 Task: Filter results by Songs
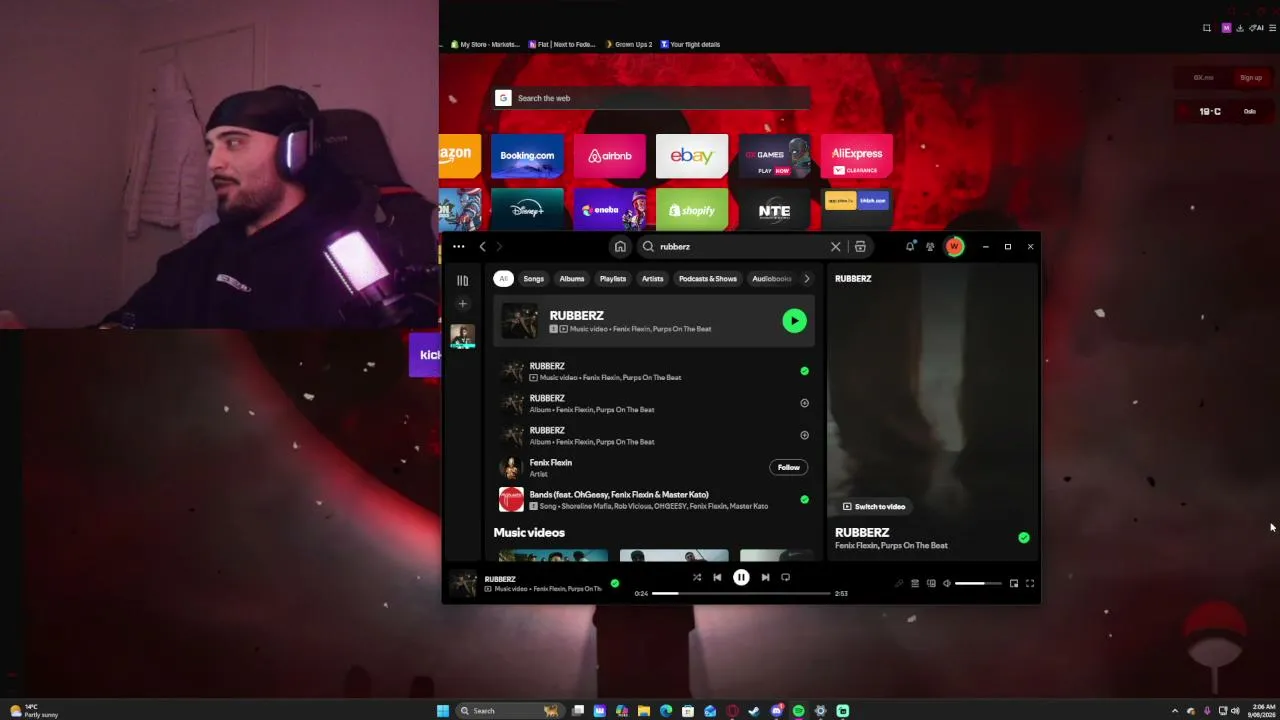pyautogui.click(x=534, y=279)
